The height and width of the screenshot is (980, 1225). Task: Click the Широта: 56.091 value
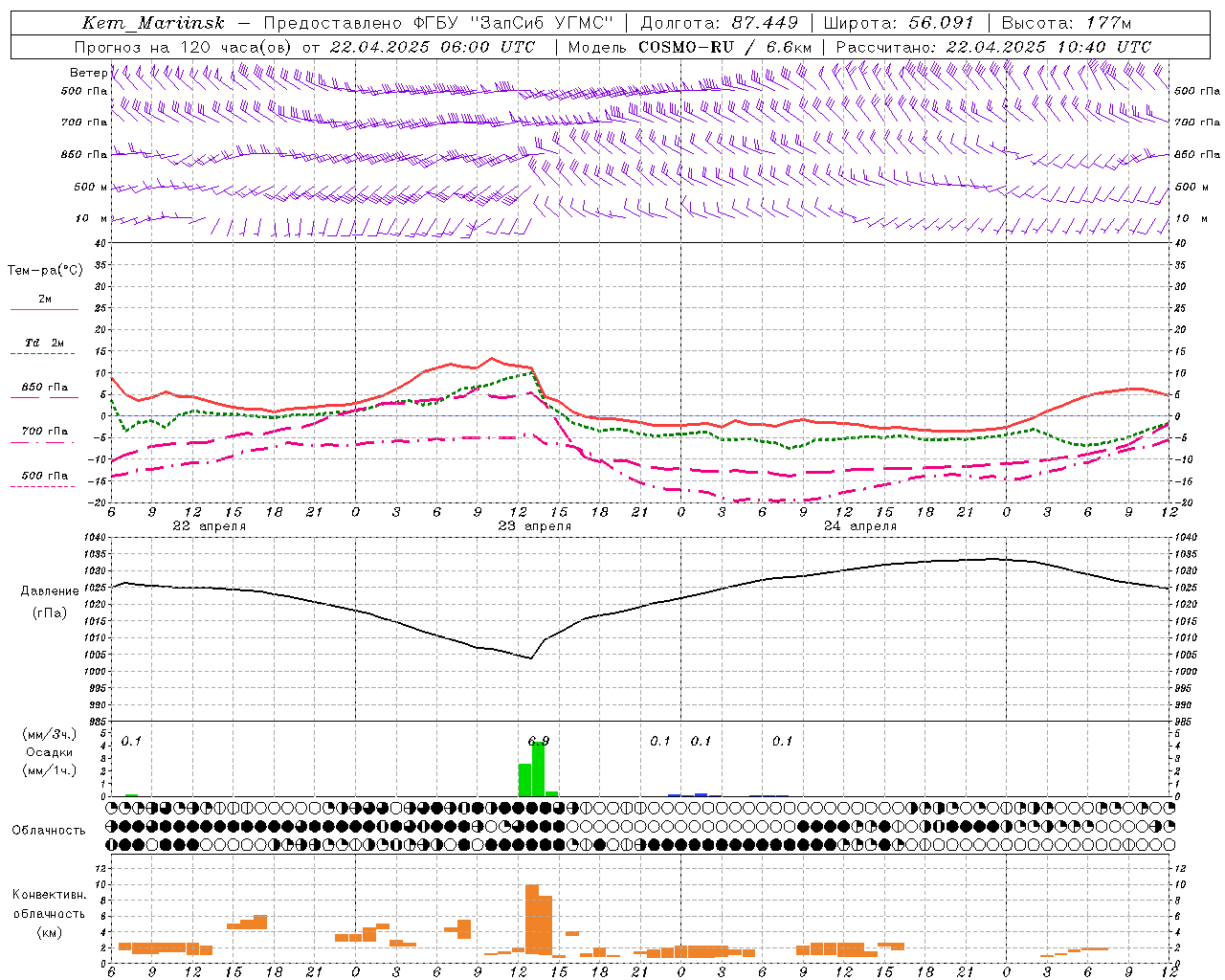click(899, 22)
